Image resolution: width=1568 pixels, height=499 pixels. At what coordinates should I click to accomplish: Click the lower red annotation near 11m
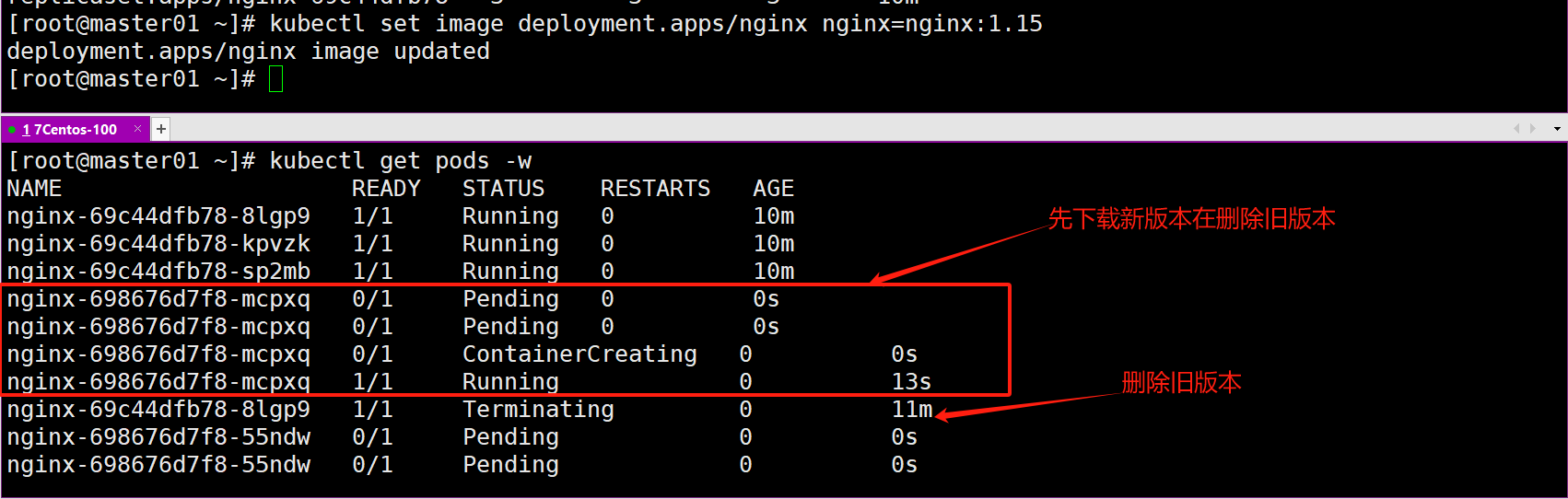[1181, 383]
